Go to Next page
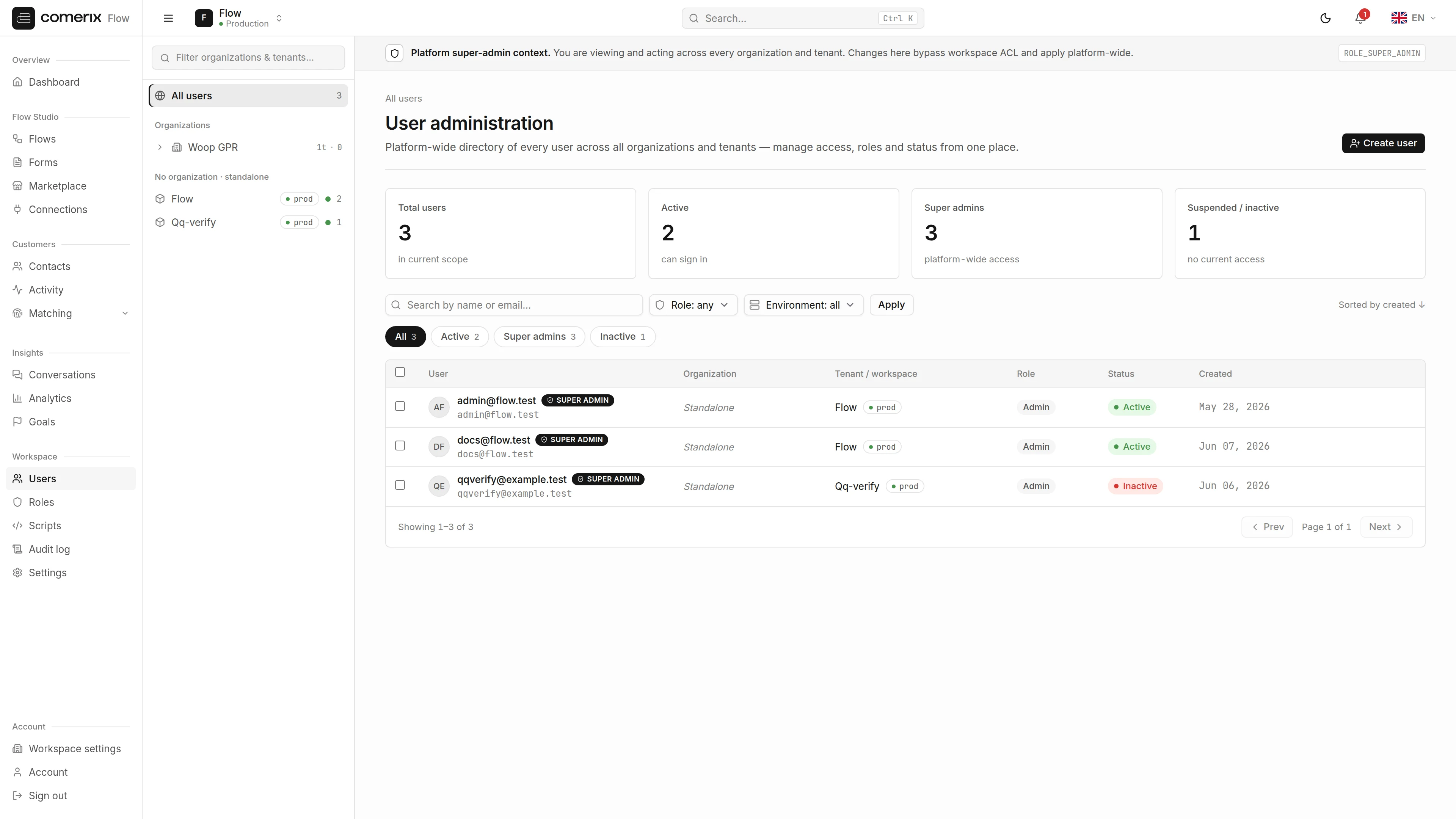This screenshot has height=819, width=1456. tap(1386, 527)
